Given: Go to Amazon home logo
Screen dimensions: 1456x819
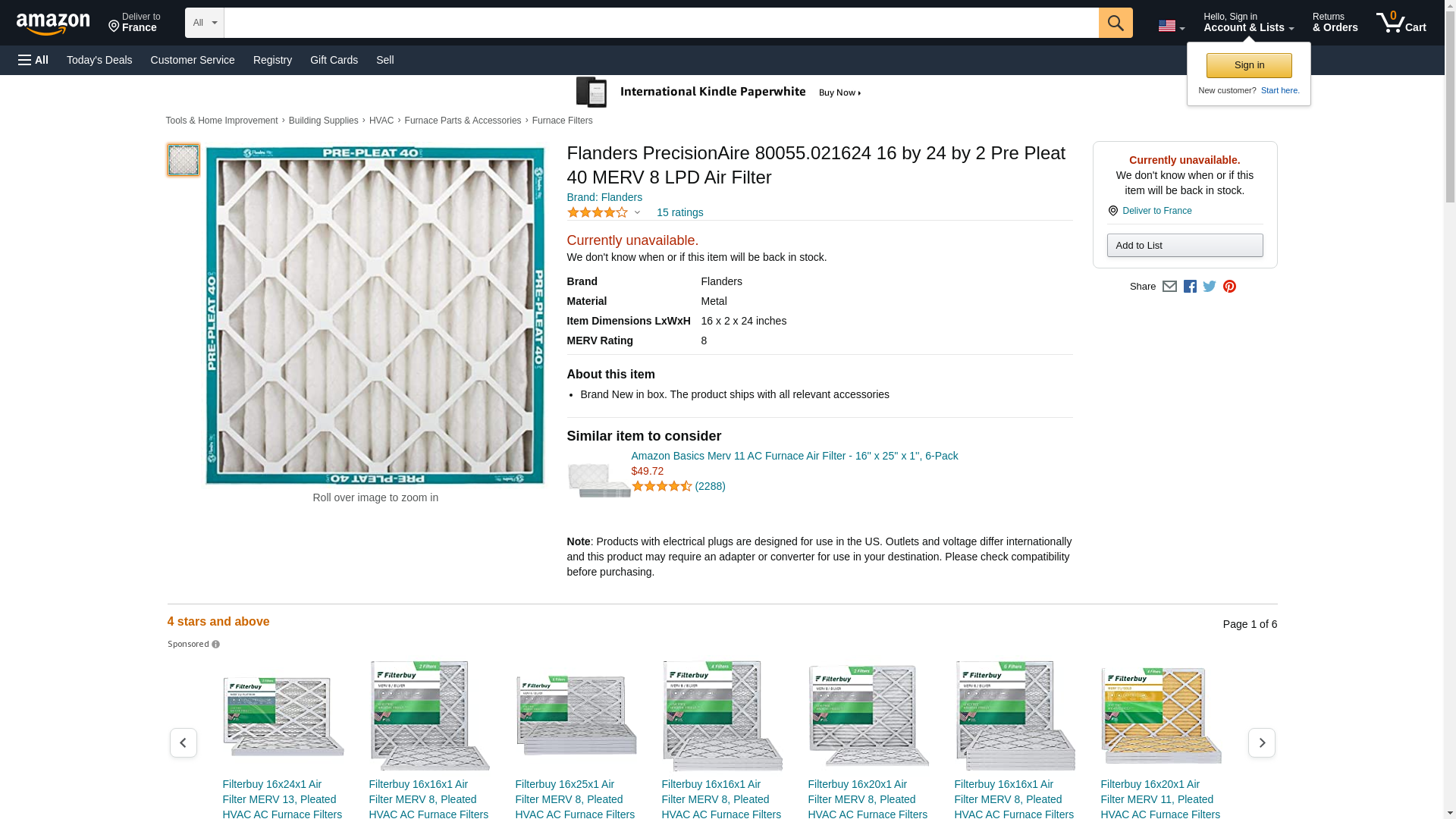Looking at the screenshot, I should click(x=53, y=24).
